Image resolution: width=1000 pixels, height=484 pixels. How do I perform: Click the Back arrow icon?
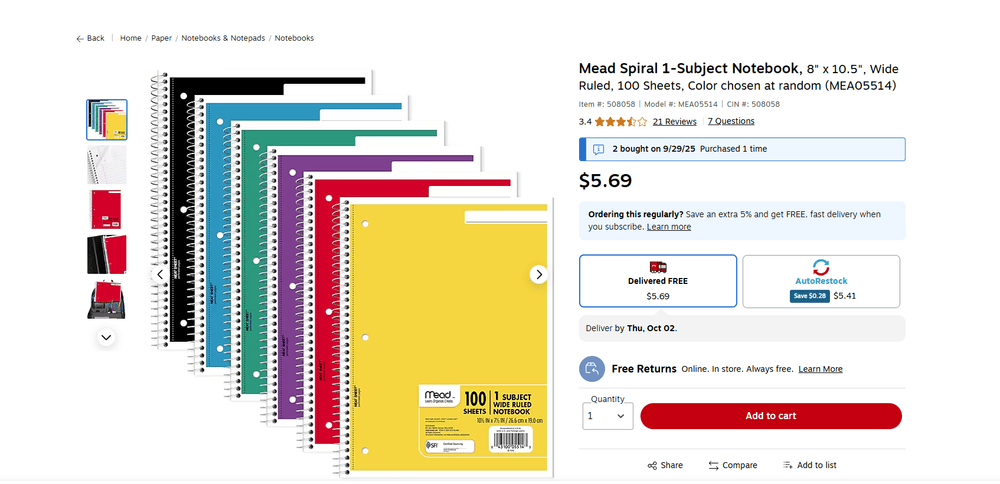tap(80, 38)
